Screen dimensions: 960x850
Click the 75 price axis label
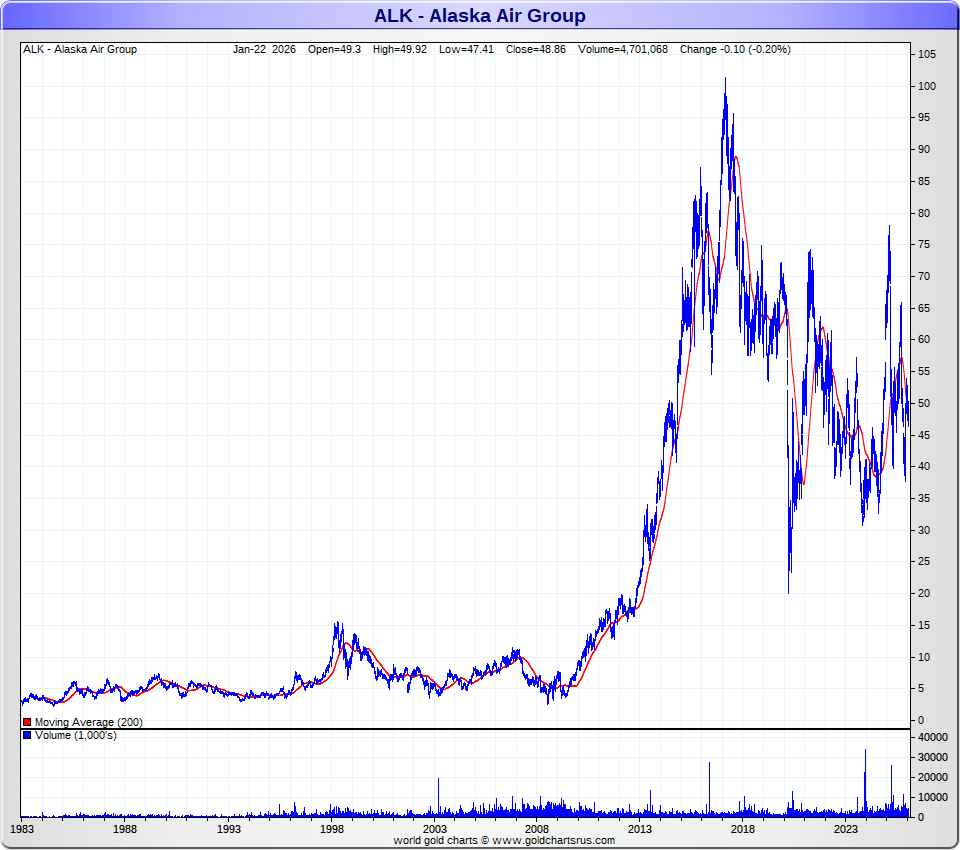pyautogui.click(x=924, y=244)
